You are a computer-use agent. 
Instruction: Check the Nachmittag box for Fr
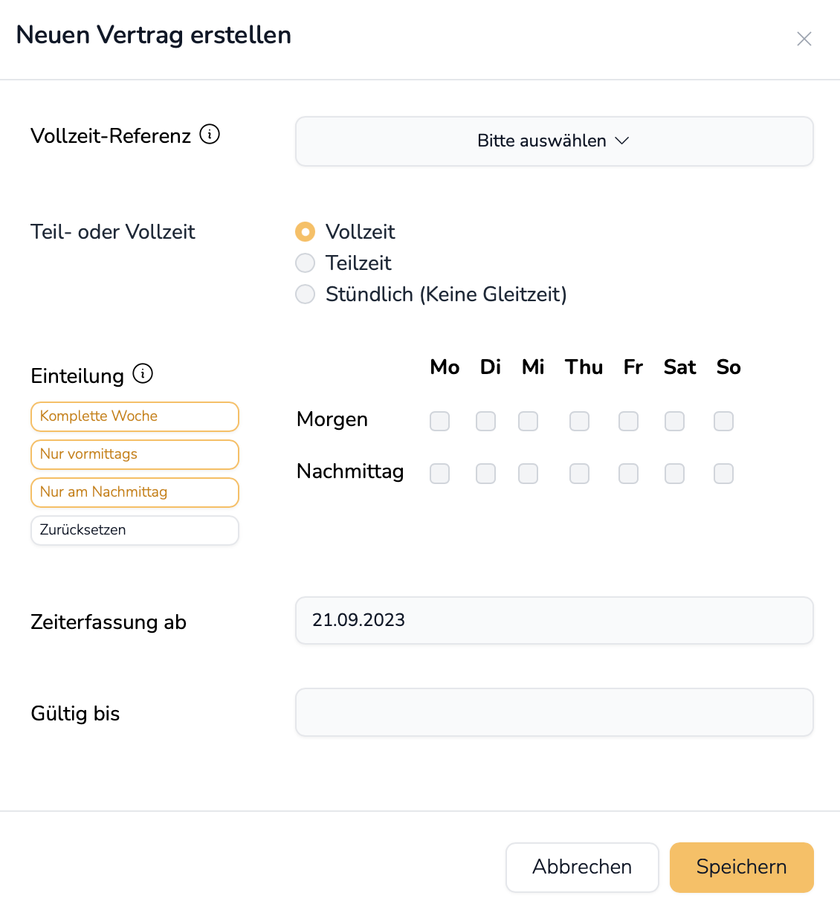(x=628, y=473)
